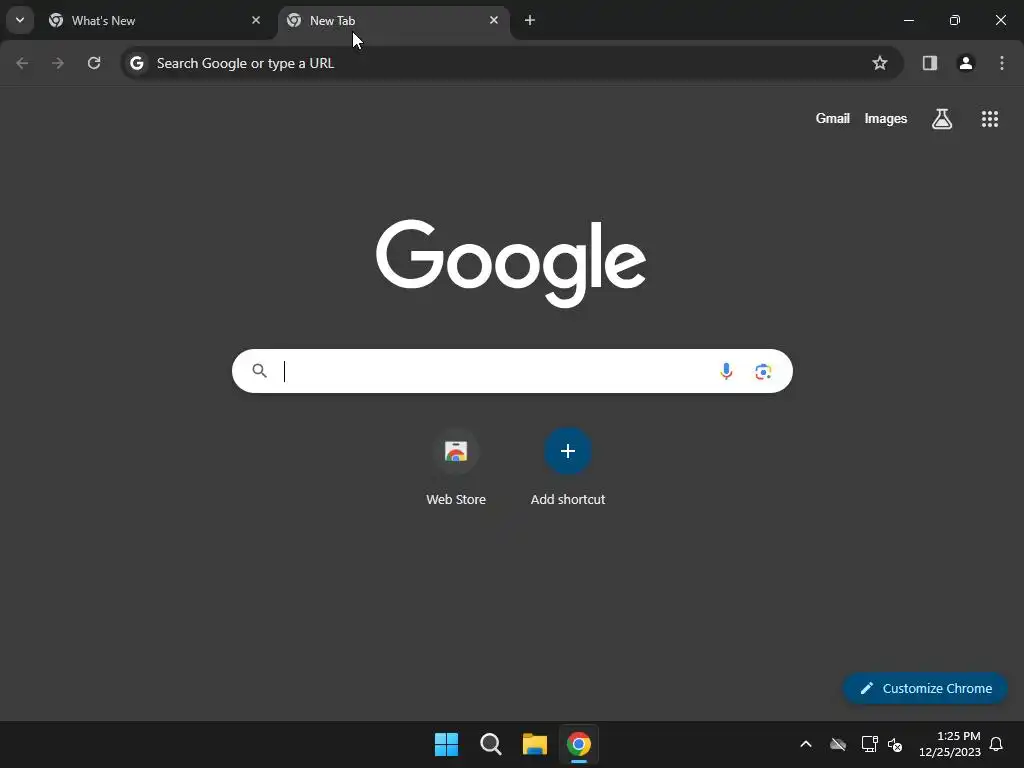Focus the Search Google or type a URL bar

[512, 63]
